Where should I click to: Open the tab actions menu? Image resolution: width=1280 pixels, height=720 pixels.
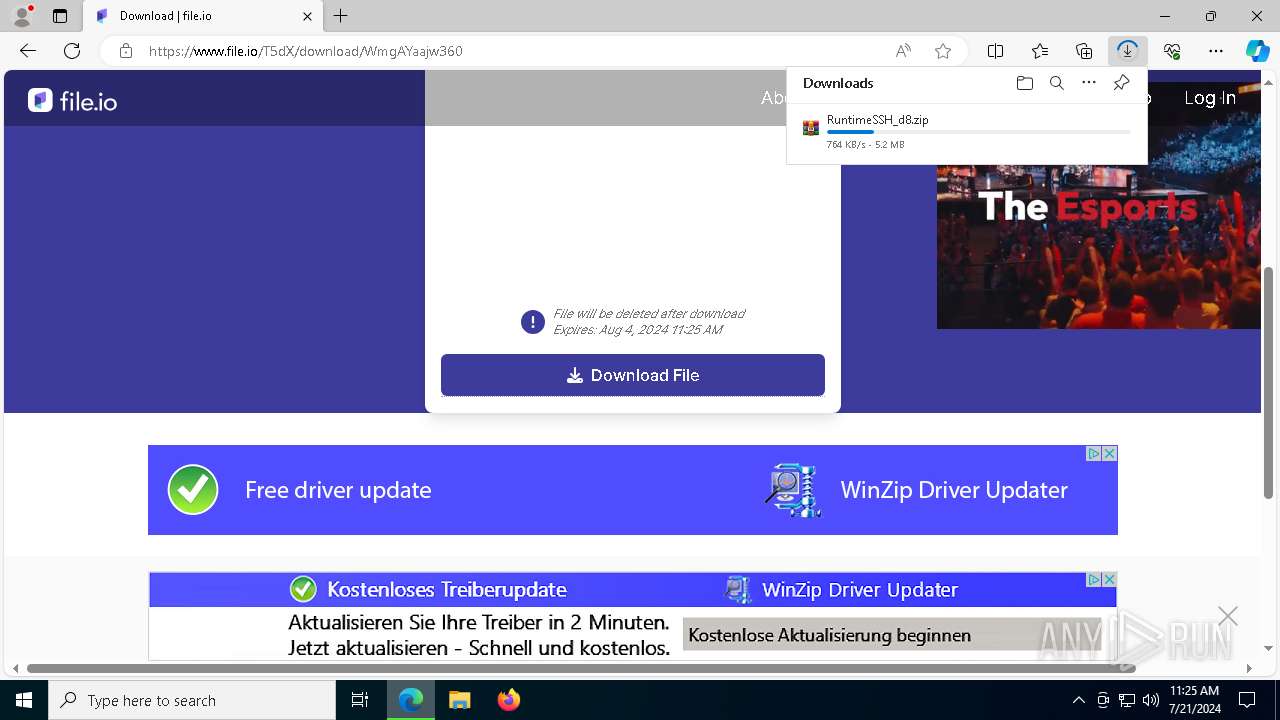pos(60,16)
